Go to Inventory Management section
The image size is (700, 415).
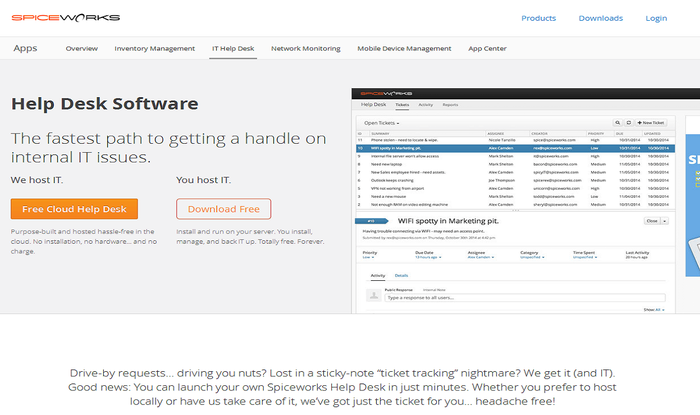point(155,48)
